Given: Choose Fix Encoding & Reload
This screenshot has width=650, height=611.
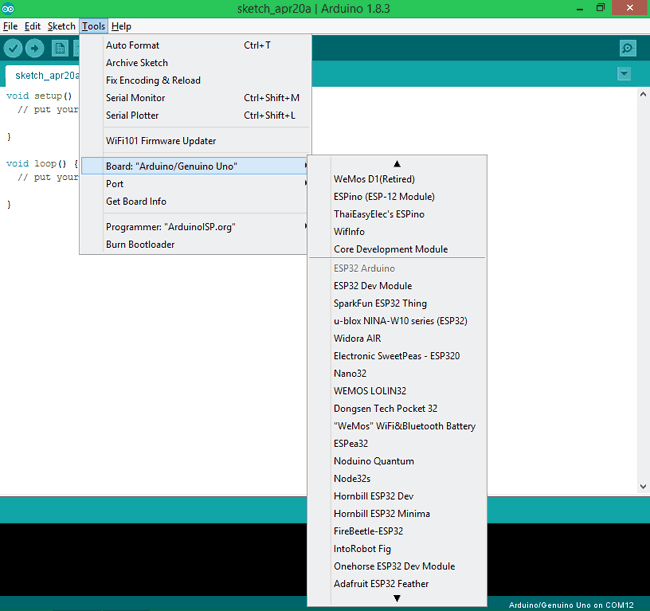Looking at the screenshot, I should click(x=195, y=80).
